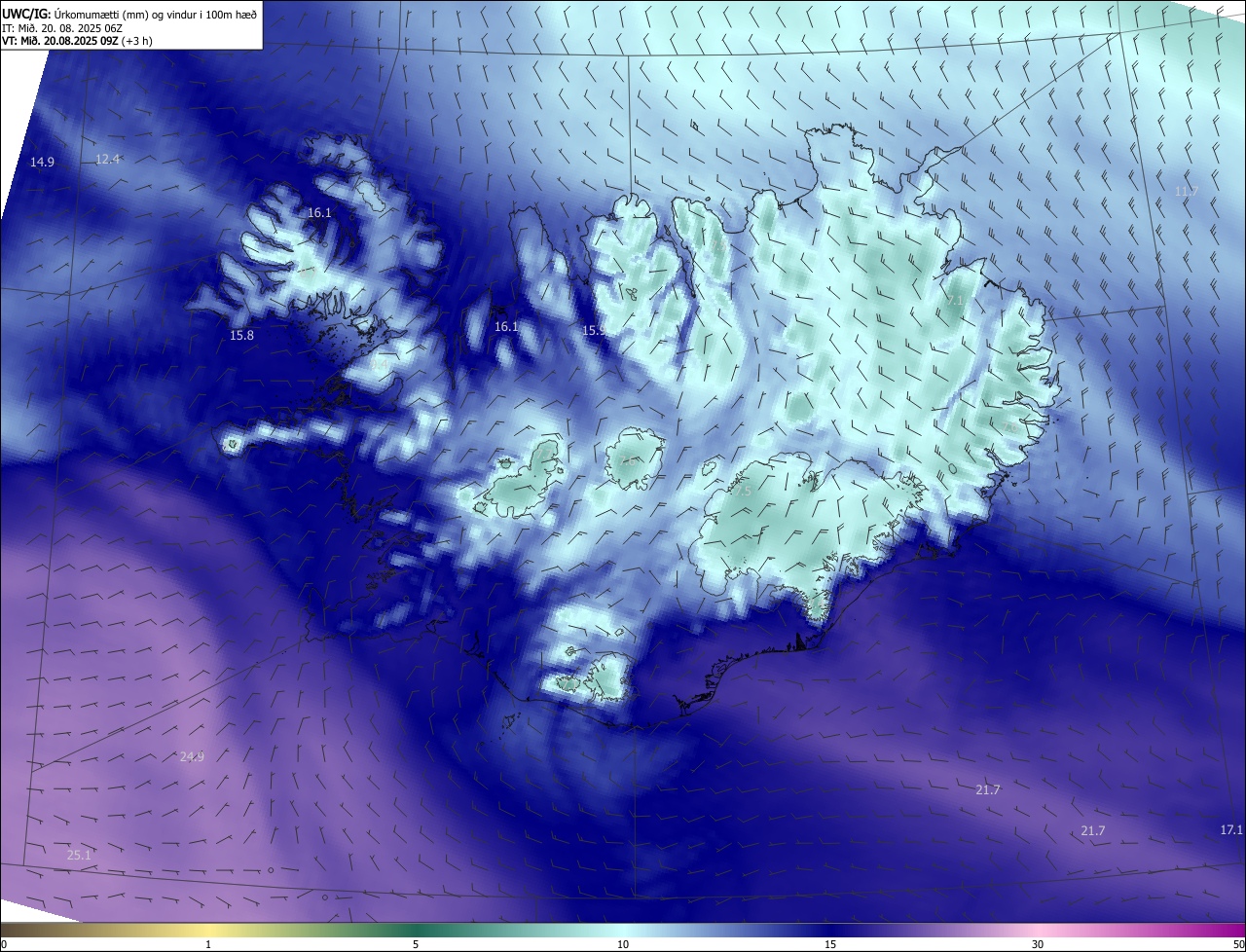Click the 10 tick on the color scale
Screen dimensions: 1246x952
click(623, 944)
